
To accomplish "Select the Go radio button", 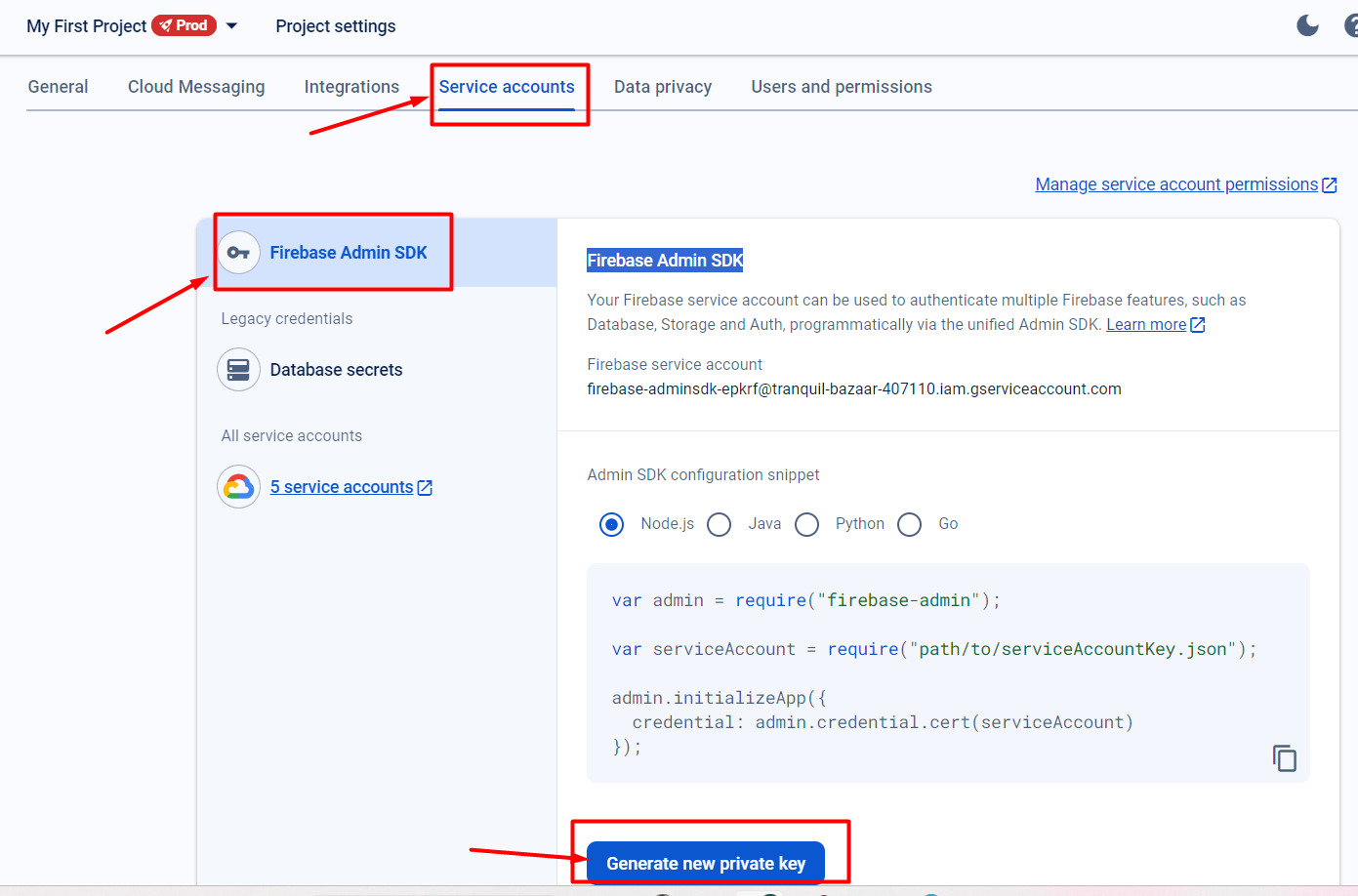I will (910, 524).
